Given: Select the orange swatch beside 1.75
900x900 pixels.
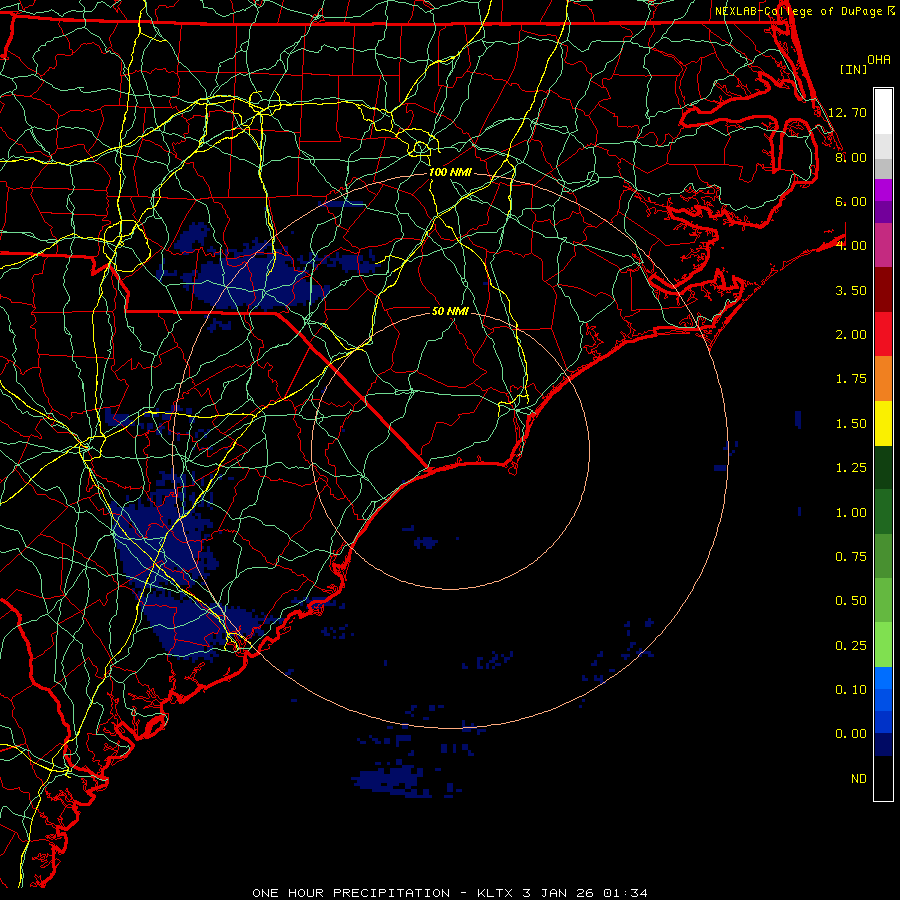Looking at the screenshot, I should point(883,379).
